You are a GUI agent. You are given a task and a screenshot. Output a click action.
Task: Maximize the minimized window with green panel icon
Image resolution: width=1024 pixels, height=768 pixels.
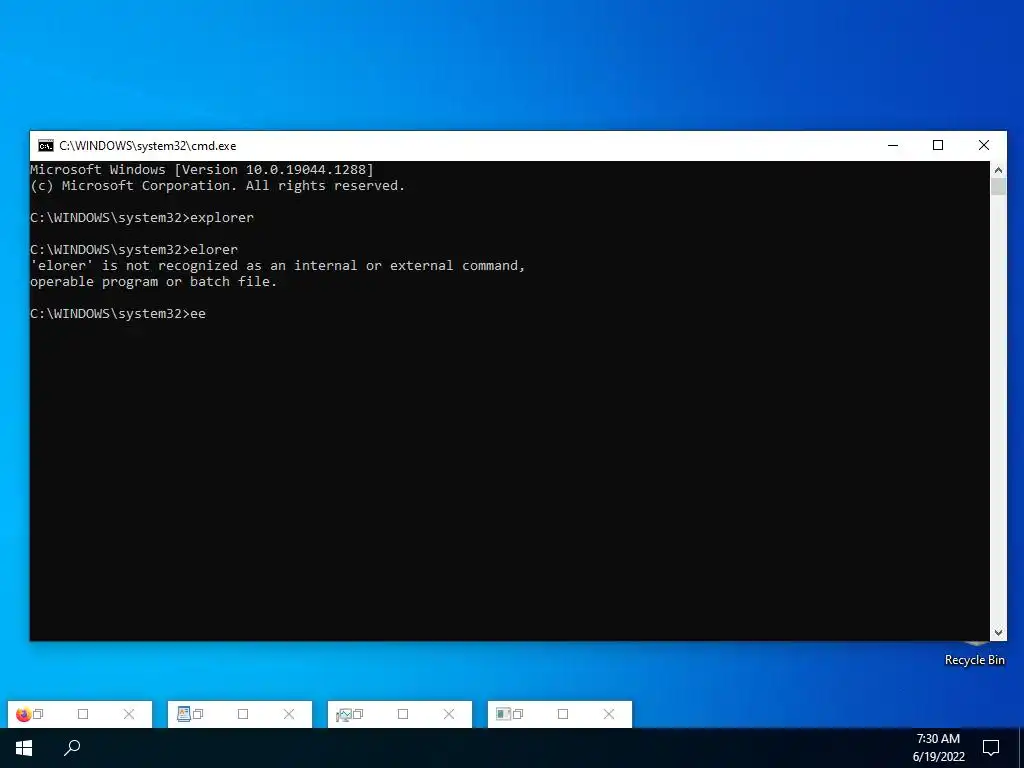point(563,714)
